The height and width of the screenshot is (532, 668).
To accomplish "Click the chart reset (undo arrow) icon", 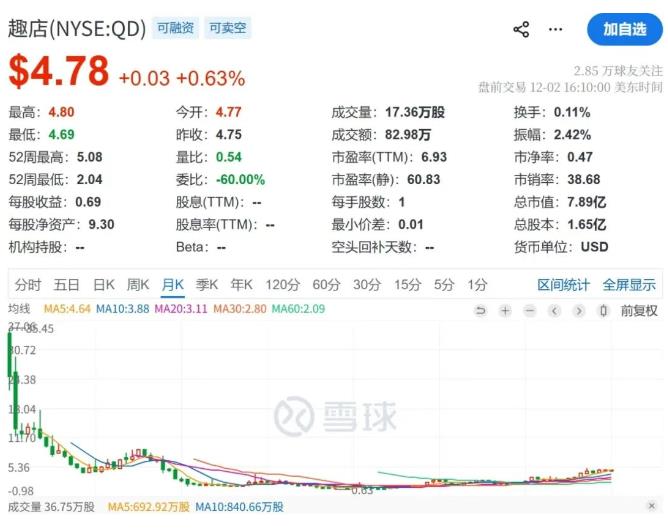I will (x=480, y=310).
